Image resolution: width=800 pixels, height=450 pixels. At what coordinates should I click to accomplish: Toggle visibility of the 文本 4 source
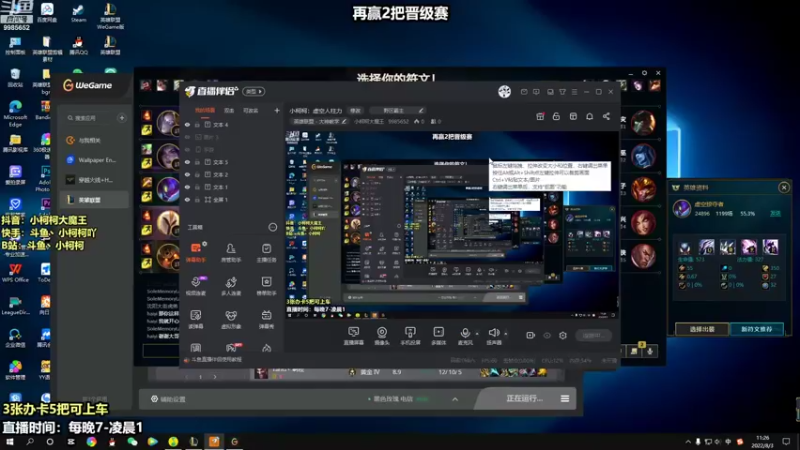coord(187,124)
